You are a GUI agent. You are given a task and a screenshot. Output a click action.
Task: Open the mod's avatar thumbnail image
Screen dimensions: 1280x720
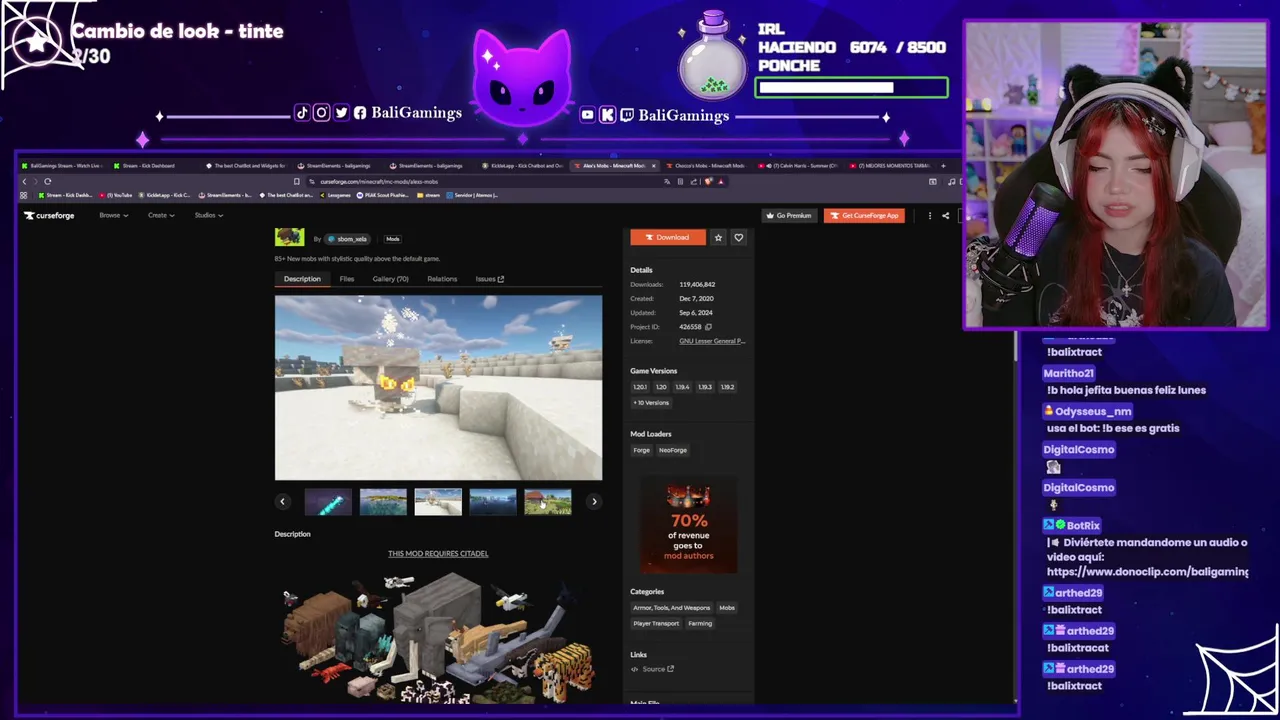point(289,237)
